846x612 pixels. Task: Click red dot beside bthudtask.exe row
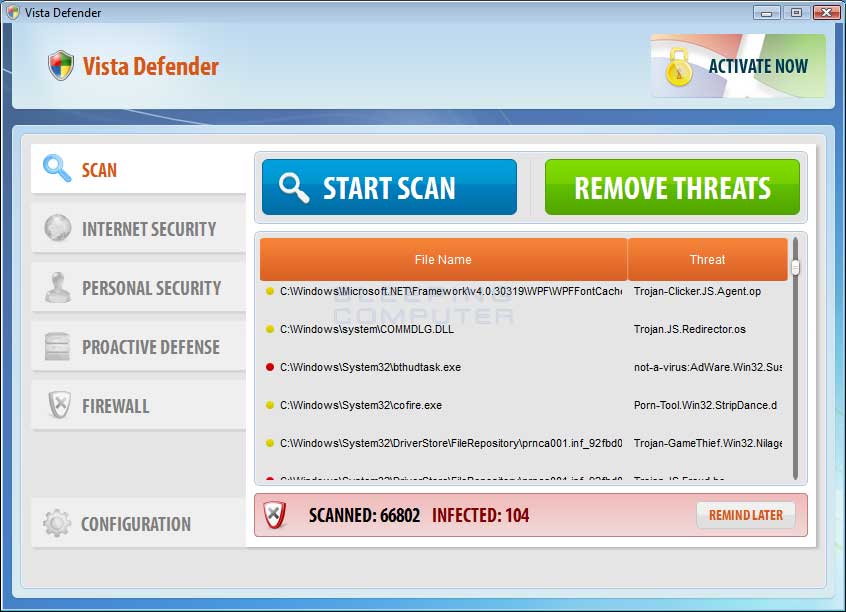270,367
